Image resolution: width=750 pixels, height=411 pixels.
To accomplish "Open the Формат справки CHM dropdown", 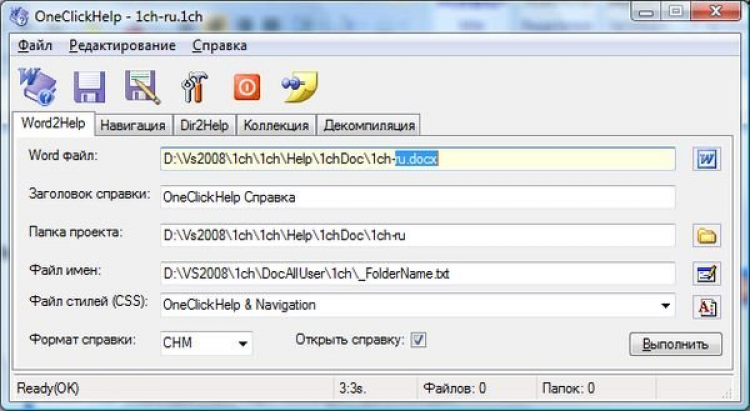I will (243, 343).
